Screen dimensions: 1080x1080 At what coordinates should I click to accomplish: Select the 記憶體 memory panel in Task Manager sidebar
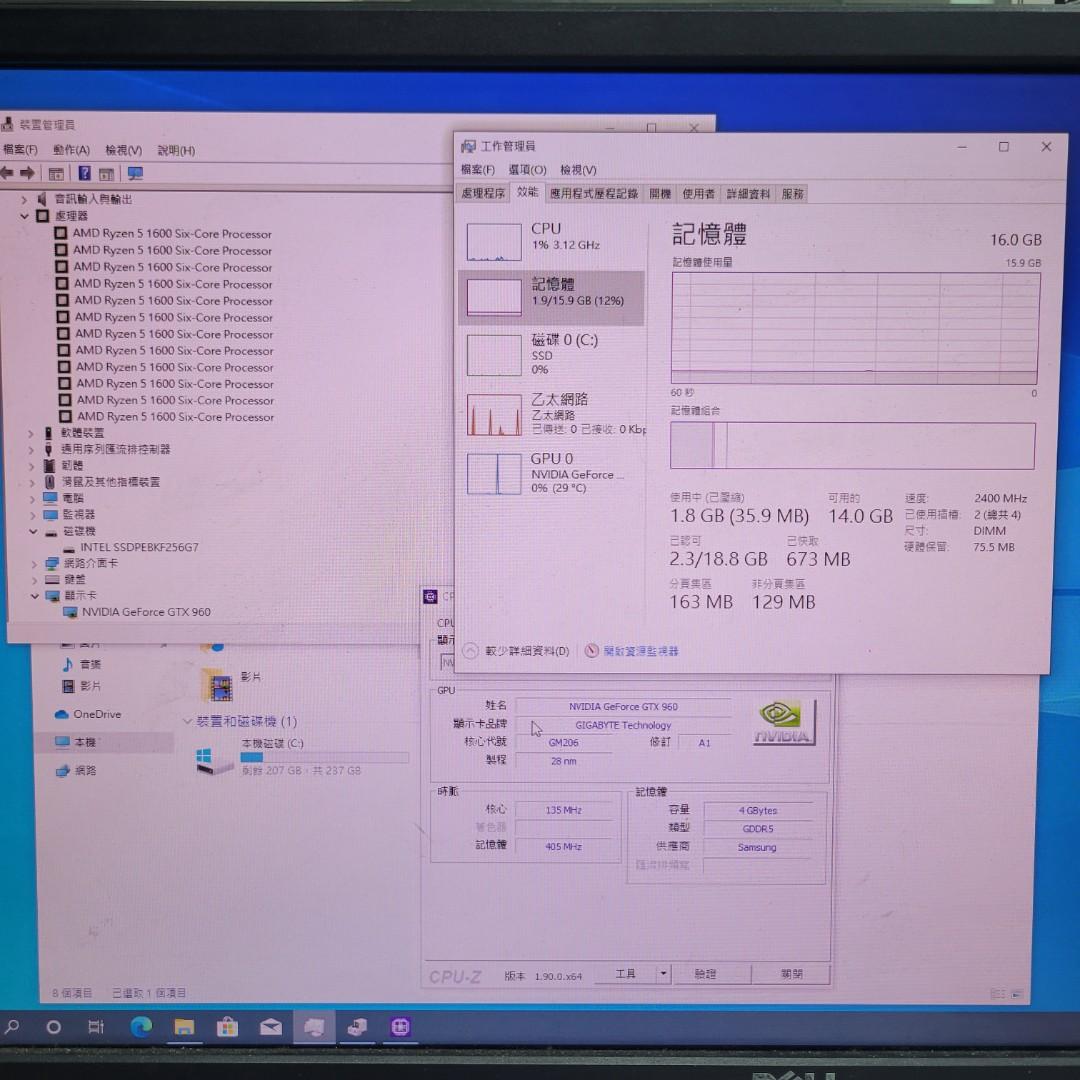551,298
